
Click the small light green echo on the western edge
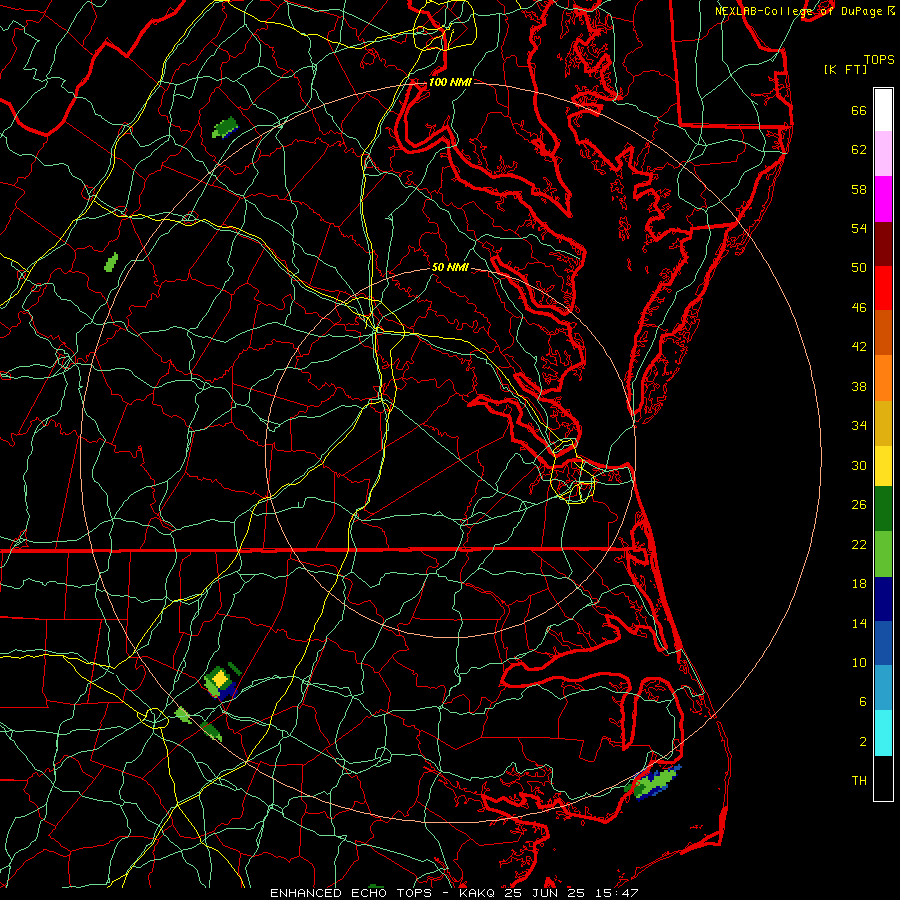click(111, 262)
